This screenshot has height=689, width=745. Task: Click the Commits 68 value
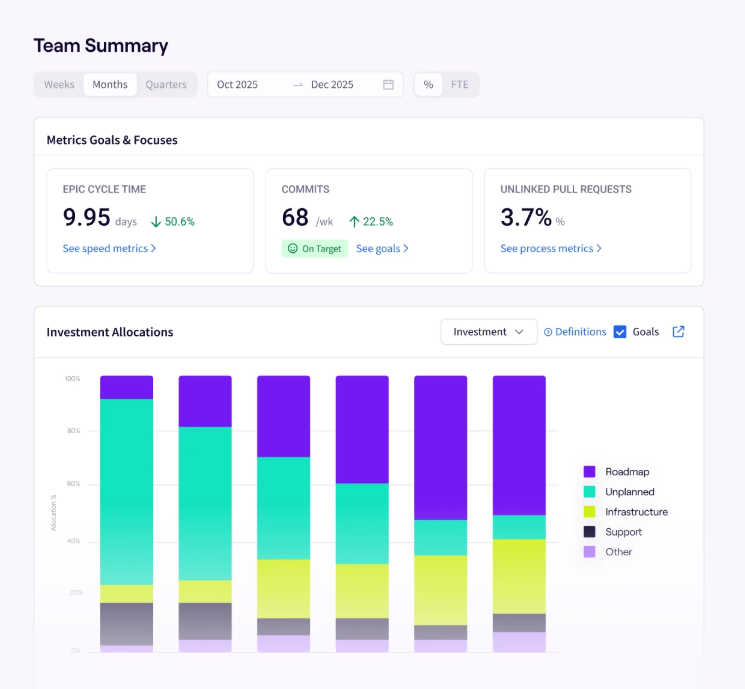(x=295, y=217)
